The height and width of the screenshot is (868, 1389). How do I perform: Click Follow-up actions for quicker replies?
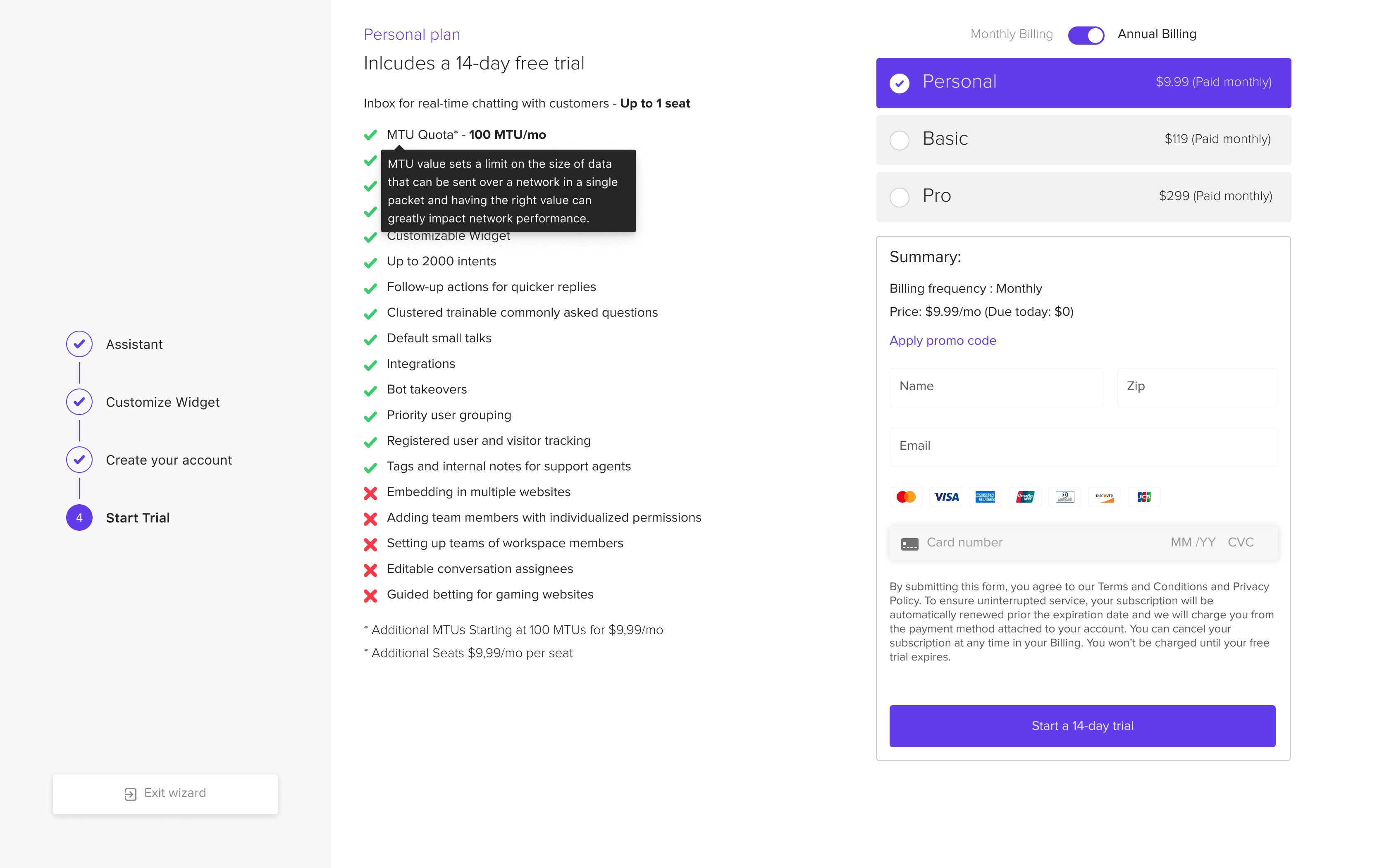[x=491, y=287]
